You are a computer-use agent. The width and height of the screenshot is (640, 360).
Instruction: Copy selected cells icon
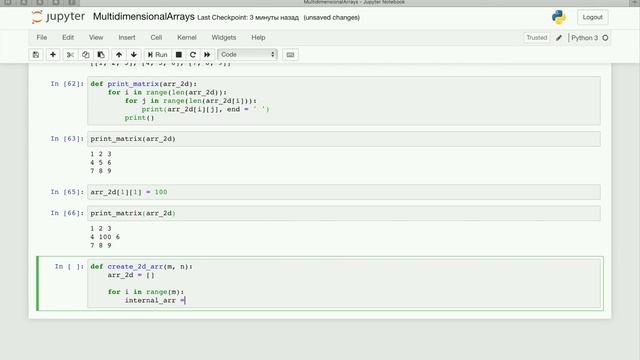click(x=85, y=55)
